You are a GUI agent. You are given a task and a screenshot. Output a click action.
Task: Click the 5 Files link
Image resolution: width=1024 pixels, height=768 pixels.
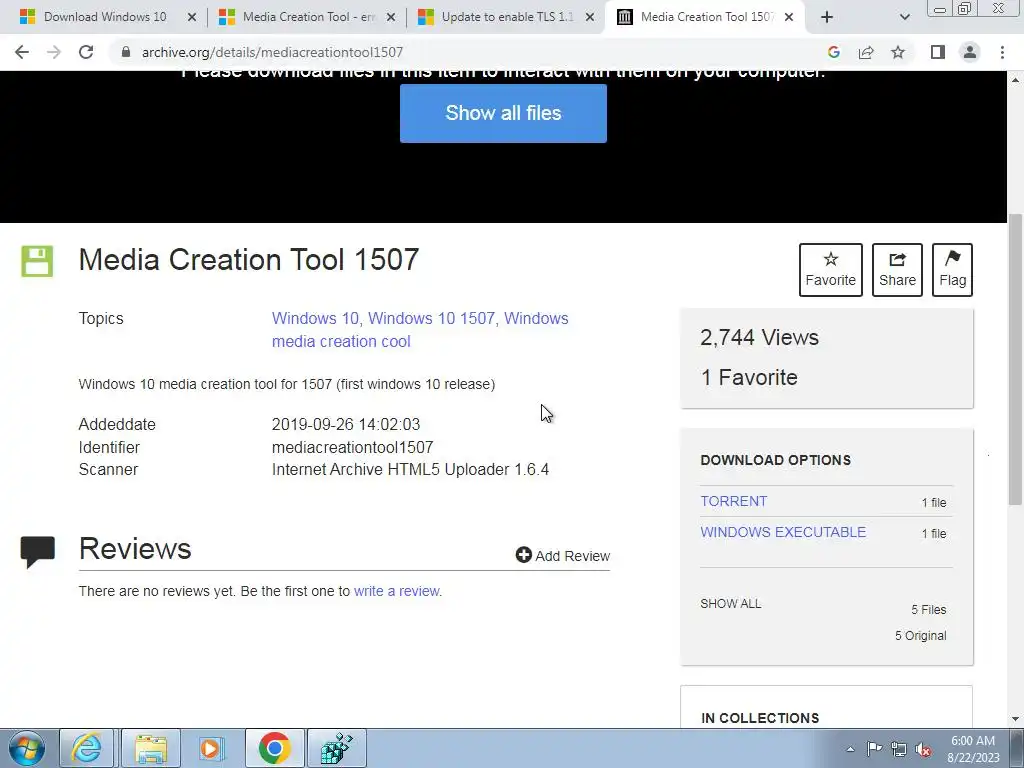pos(929,610)
